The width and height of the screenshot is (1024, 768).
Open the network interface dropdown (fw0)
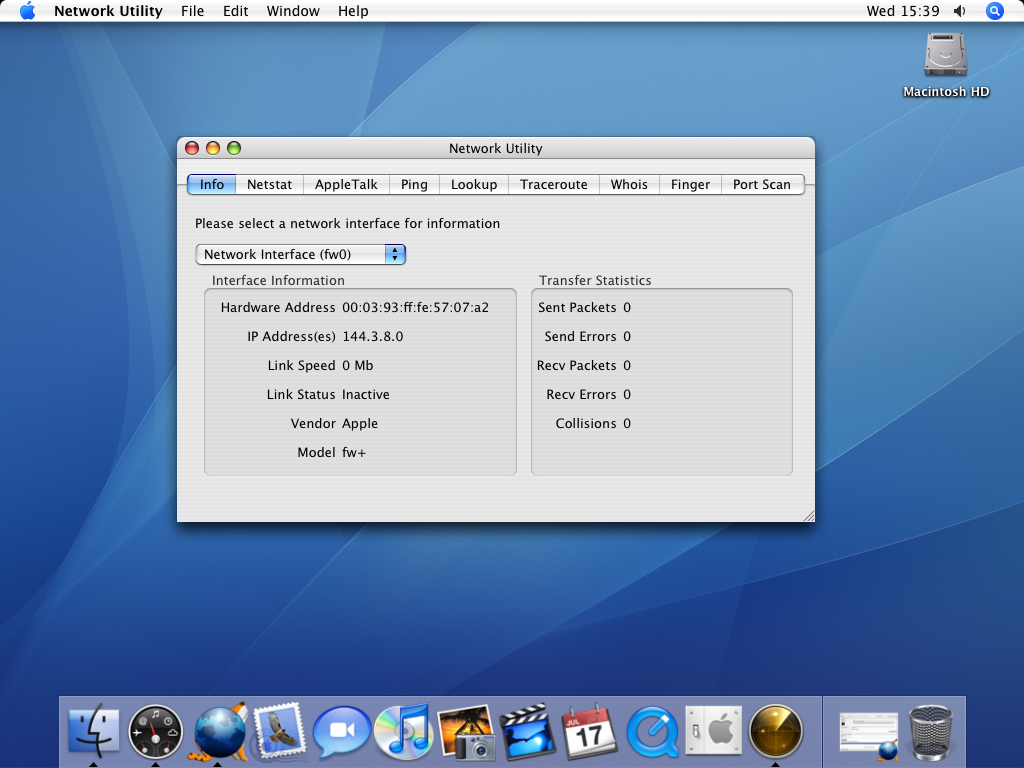click(x=300, y=255)
